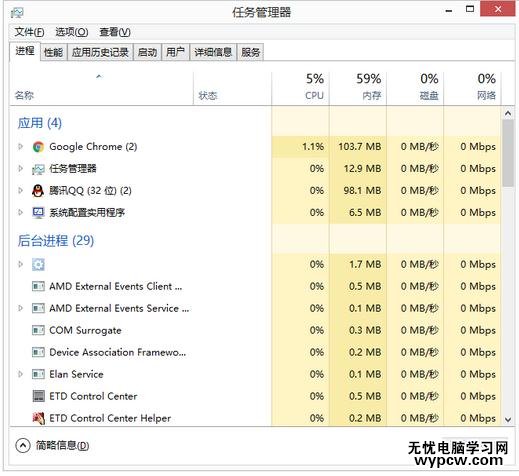Image resolution: width=519 pixels, height=476 pixels.
Task: Switch to the 服务 tab
Action: (x=250, y=52)
